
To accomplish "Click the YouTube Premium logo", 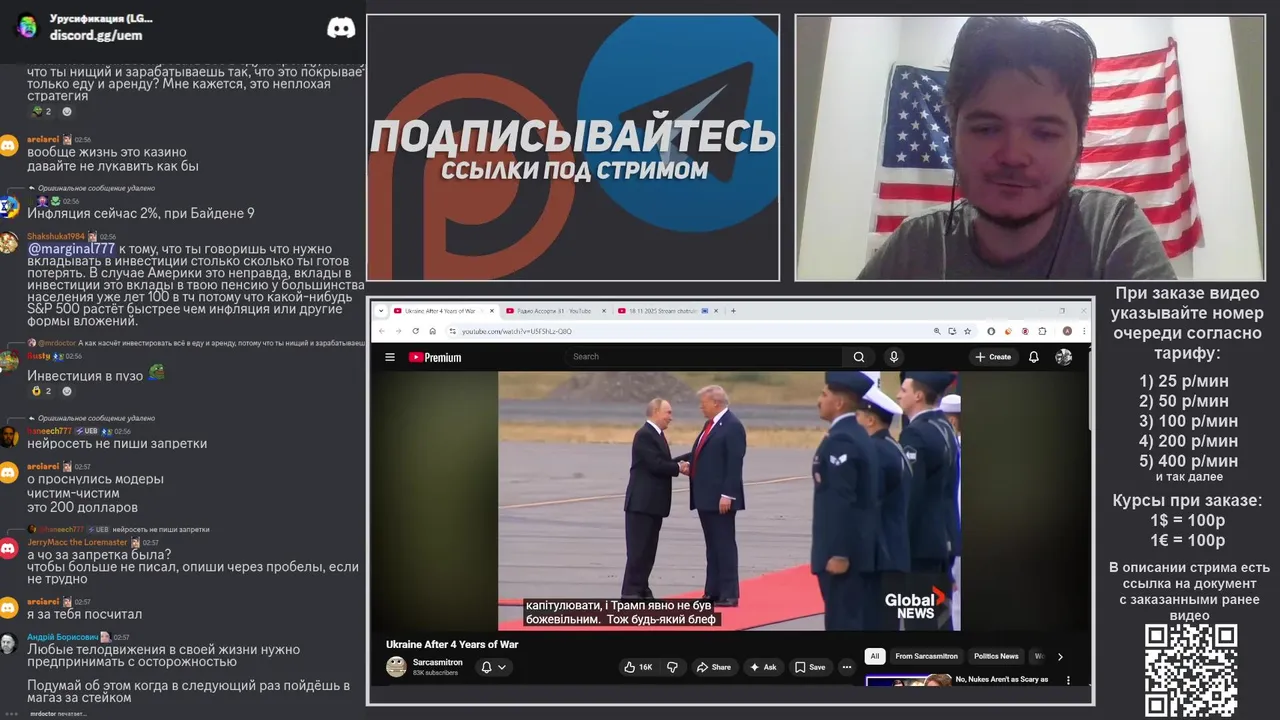I will coord(435,357).
